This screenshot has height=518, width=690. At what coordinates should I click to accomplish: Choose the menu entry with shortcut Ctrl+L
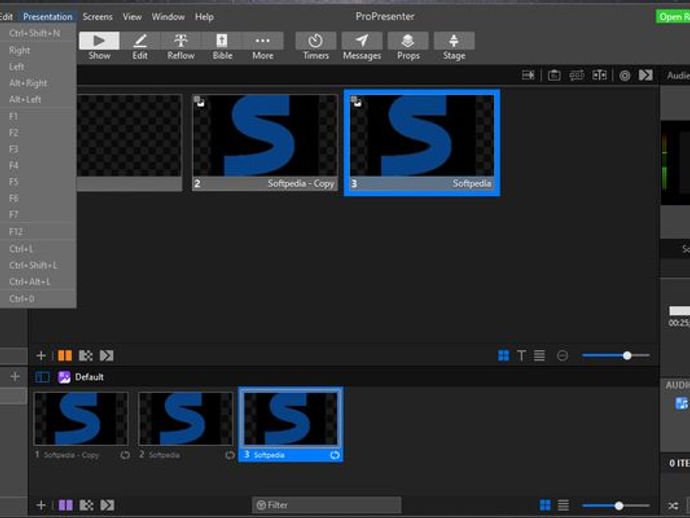point(38,249)
